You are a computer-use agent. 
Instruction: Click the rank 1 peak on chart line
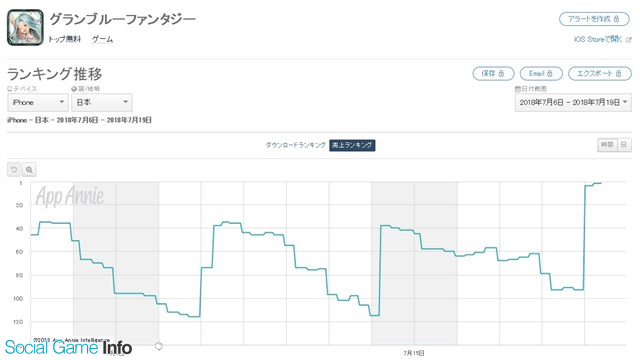click(x=597, y=184)
